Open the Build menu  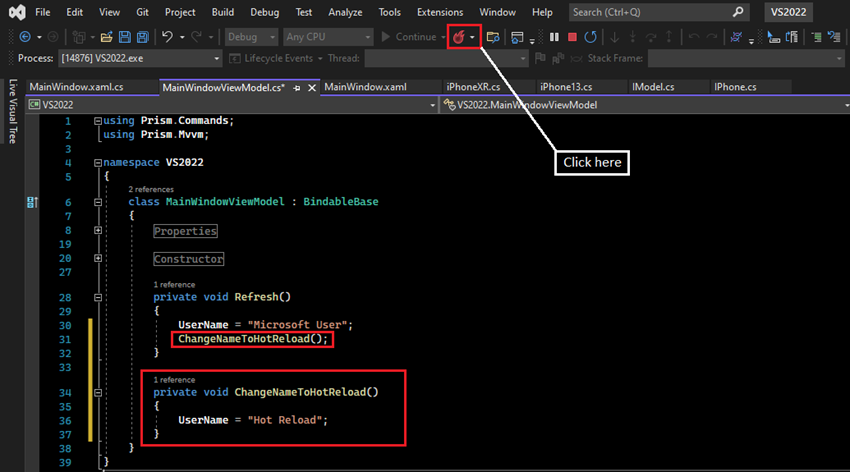coord(223,12)
